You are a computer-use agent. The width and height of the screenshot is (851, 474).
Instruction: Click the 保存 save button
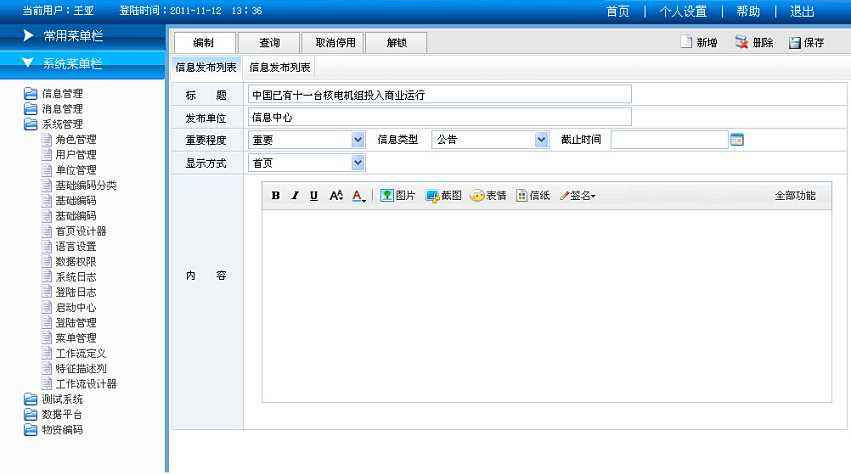point(806,42)
